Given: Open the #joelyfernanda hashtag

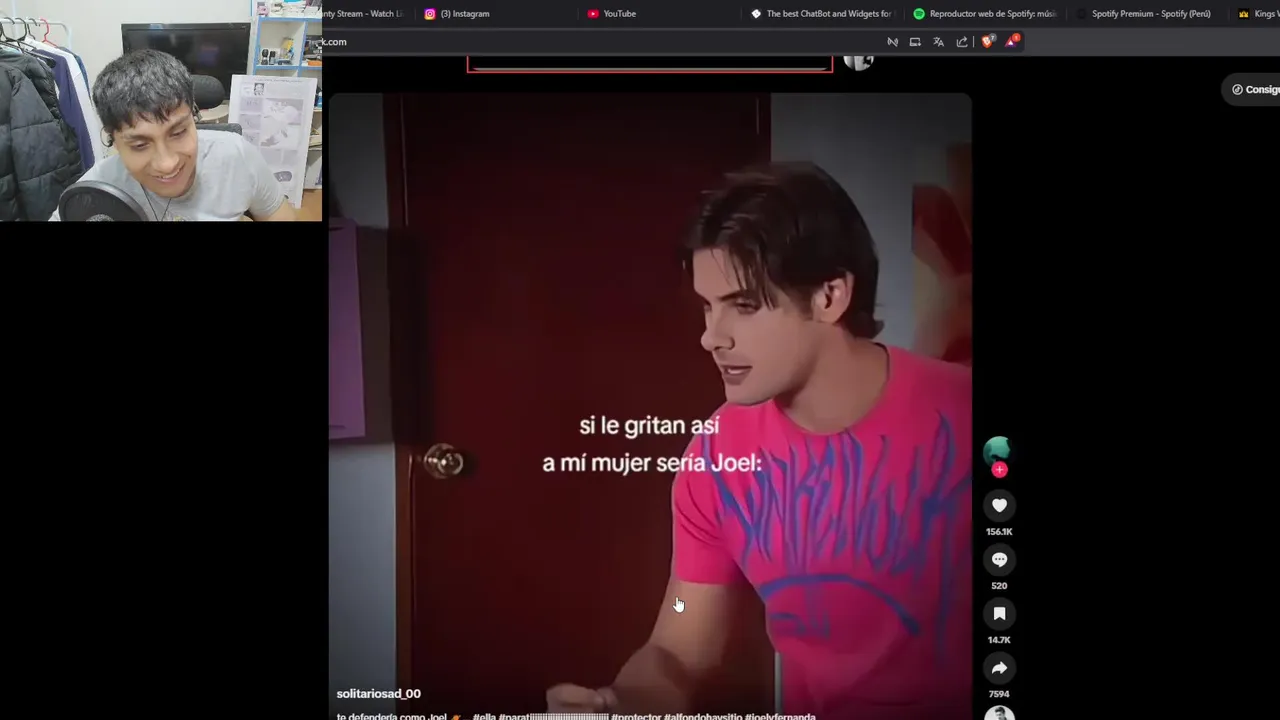Looking at the screenshot, I should point(780,716).
